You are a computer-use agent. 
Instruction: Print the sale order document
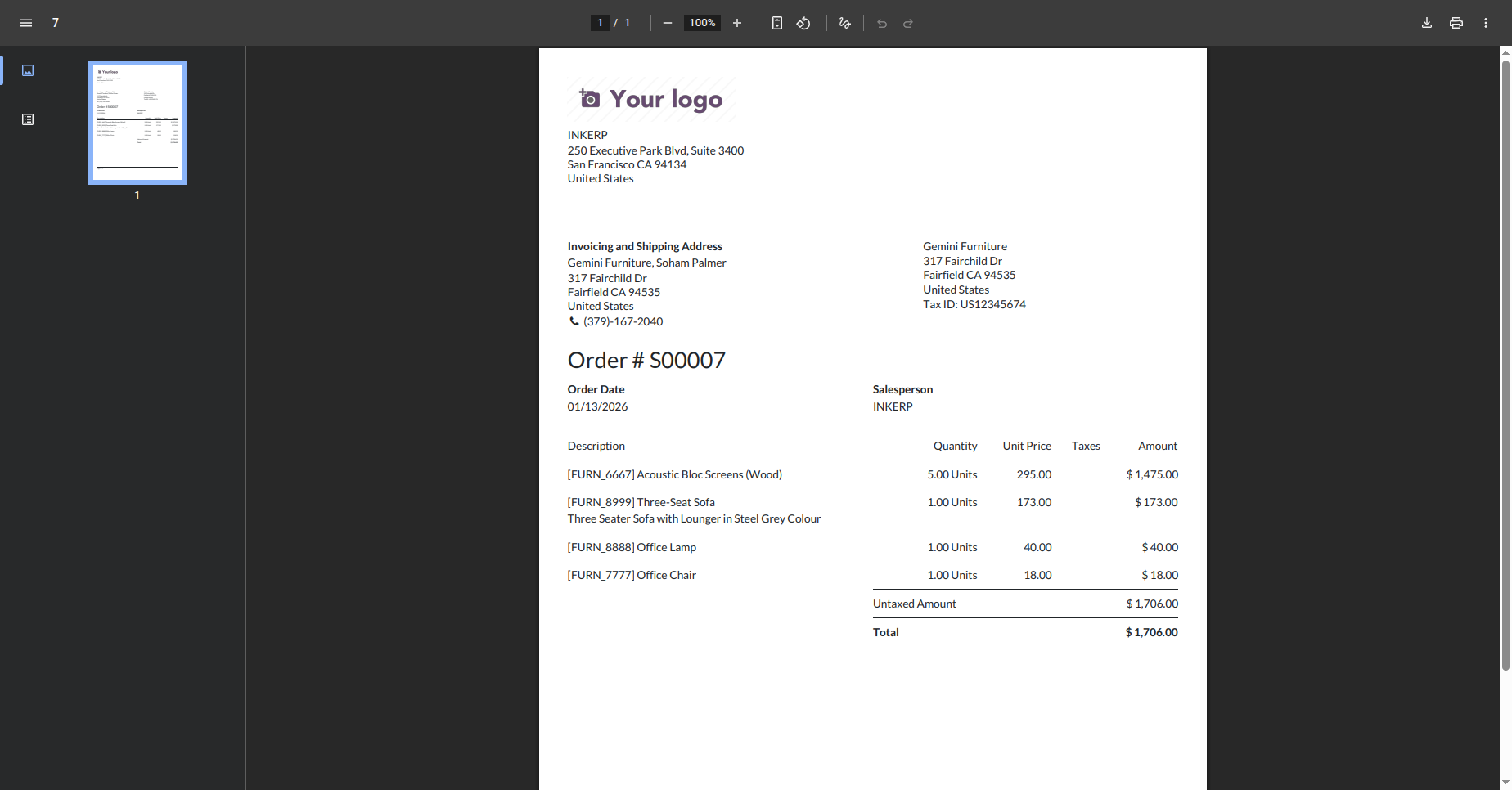point(1456,23)
